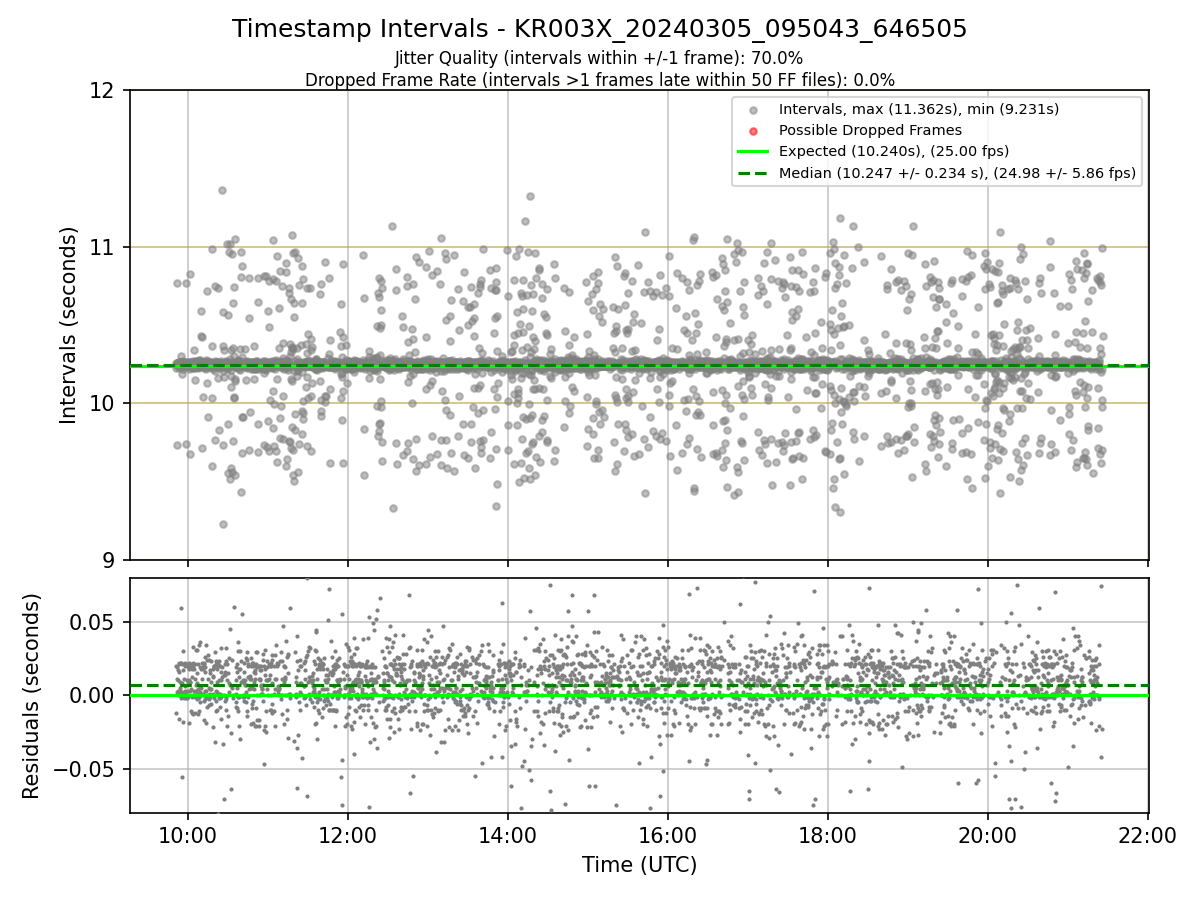Click the x-axis tick label '16:00'

pyautogui.click(x=668, y=835)
